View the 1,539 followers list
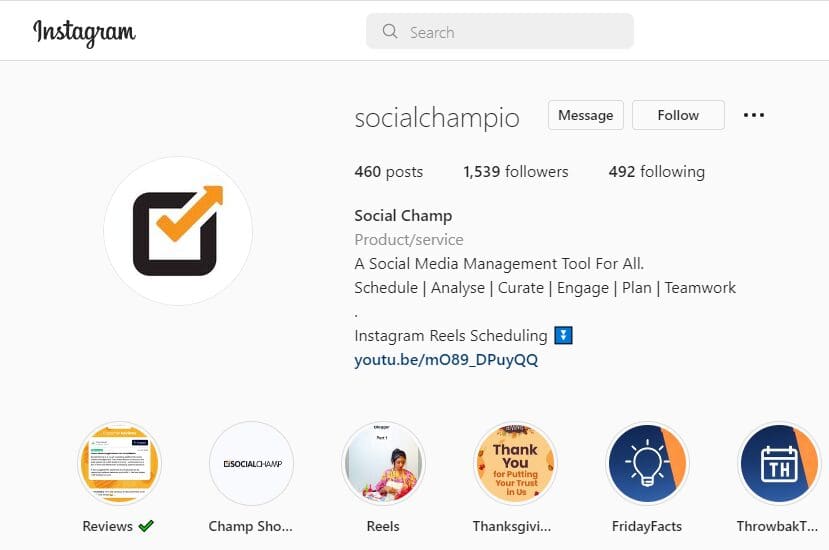 coord(515,172)
